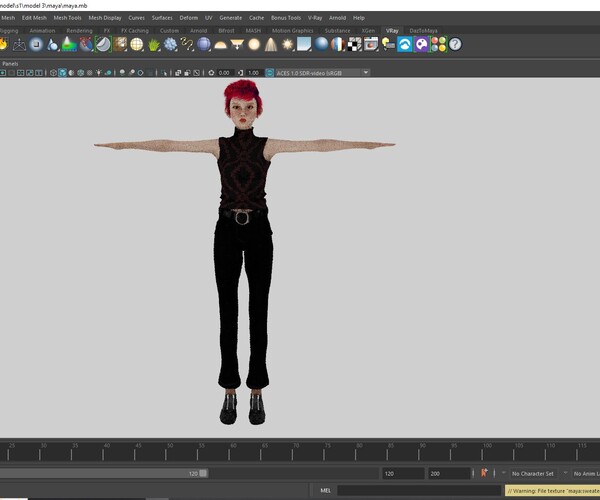Image resolution: width=600 pixels, height=500 pixels.
Task: Click the range slider handle at 120
Action: tap(203, 473)
